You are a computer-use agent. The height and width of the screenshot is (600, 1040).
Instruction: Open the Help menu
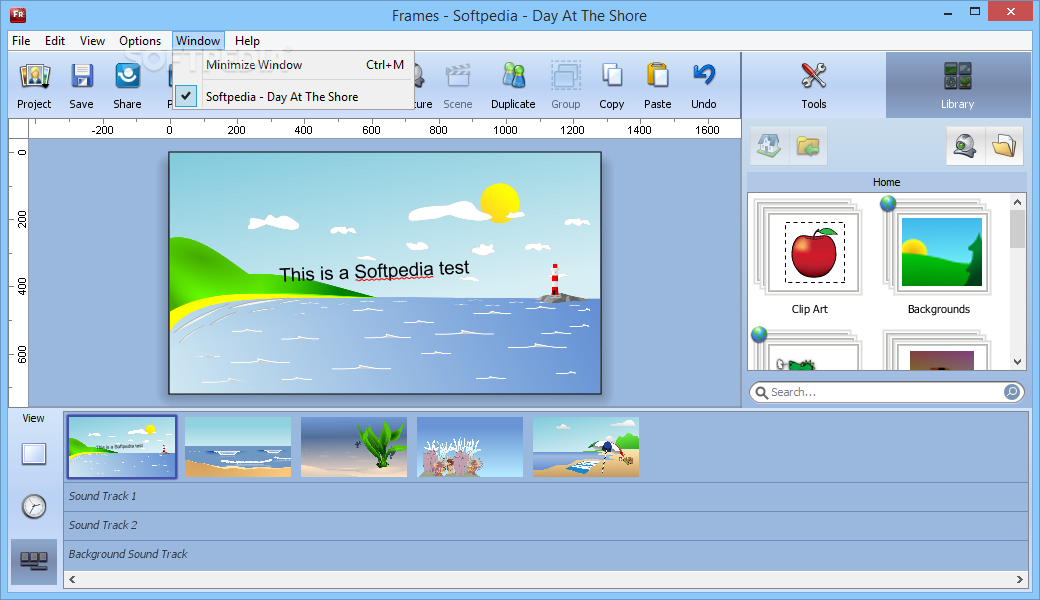[x=247, y=41]
